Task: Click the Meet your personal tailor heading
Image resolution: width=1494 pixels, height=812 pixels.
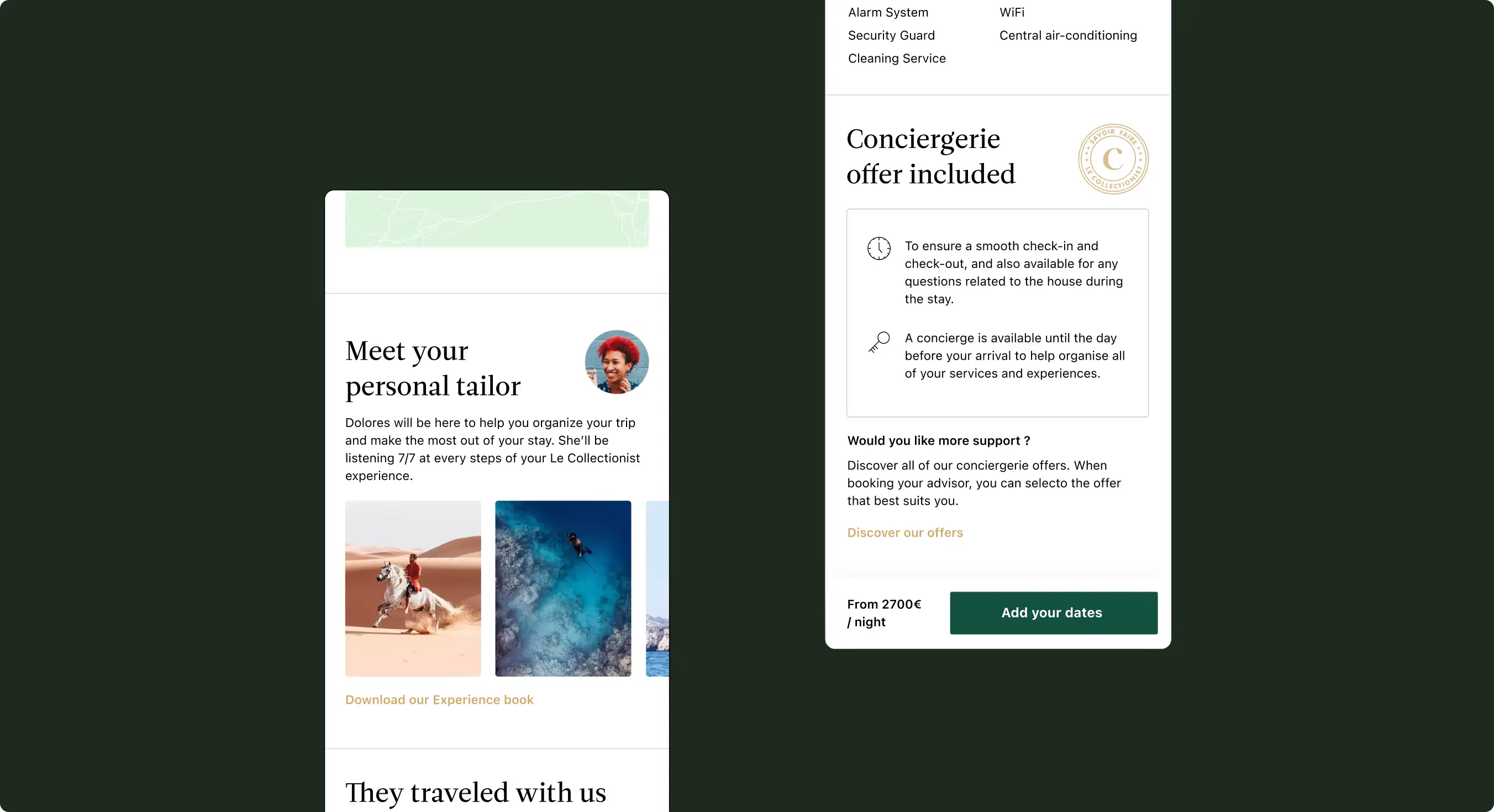Action: click(433, 368)
